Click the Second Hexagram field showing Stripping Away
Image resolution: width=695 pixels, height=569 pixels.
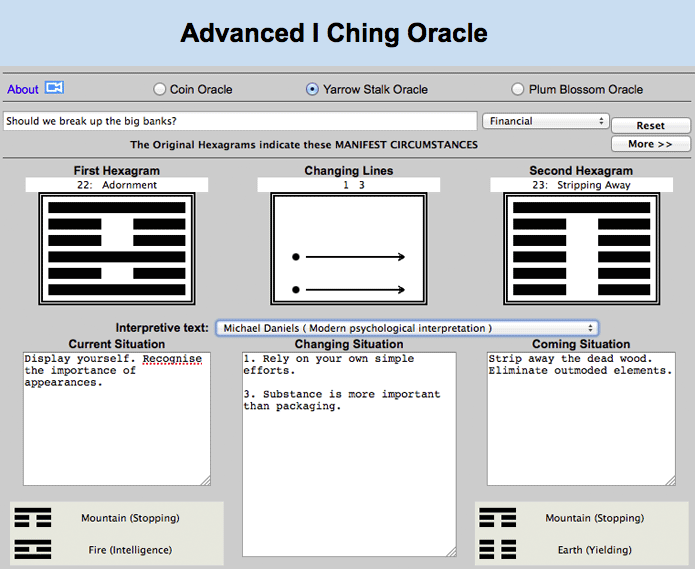[581, 185]
